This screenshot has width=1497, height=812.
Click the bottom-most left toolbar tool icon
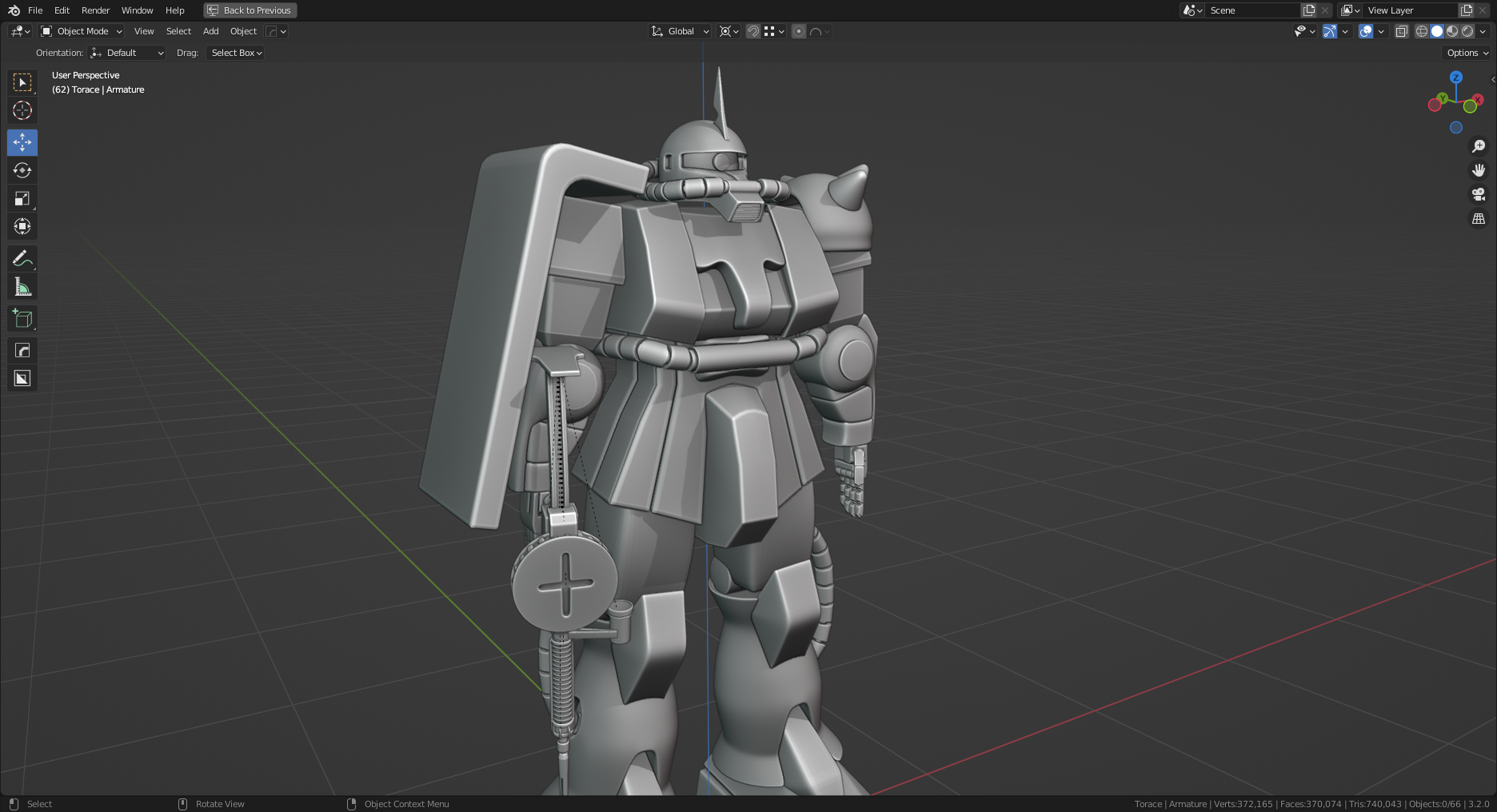(x=22, y=378)
